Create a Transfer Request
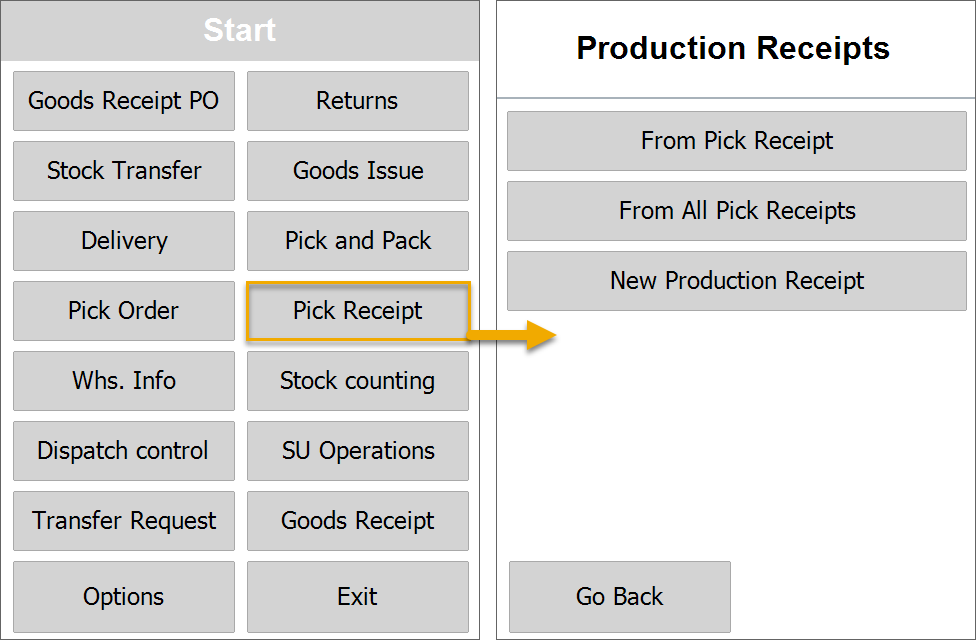Image resolution: width=976 pixels, height=640 pixels. pos(123,521)
